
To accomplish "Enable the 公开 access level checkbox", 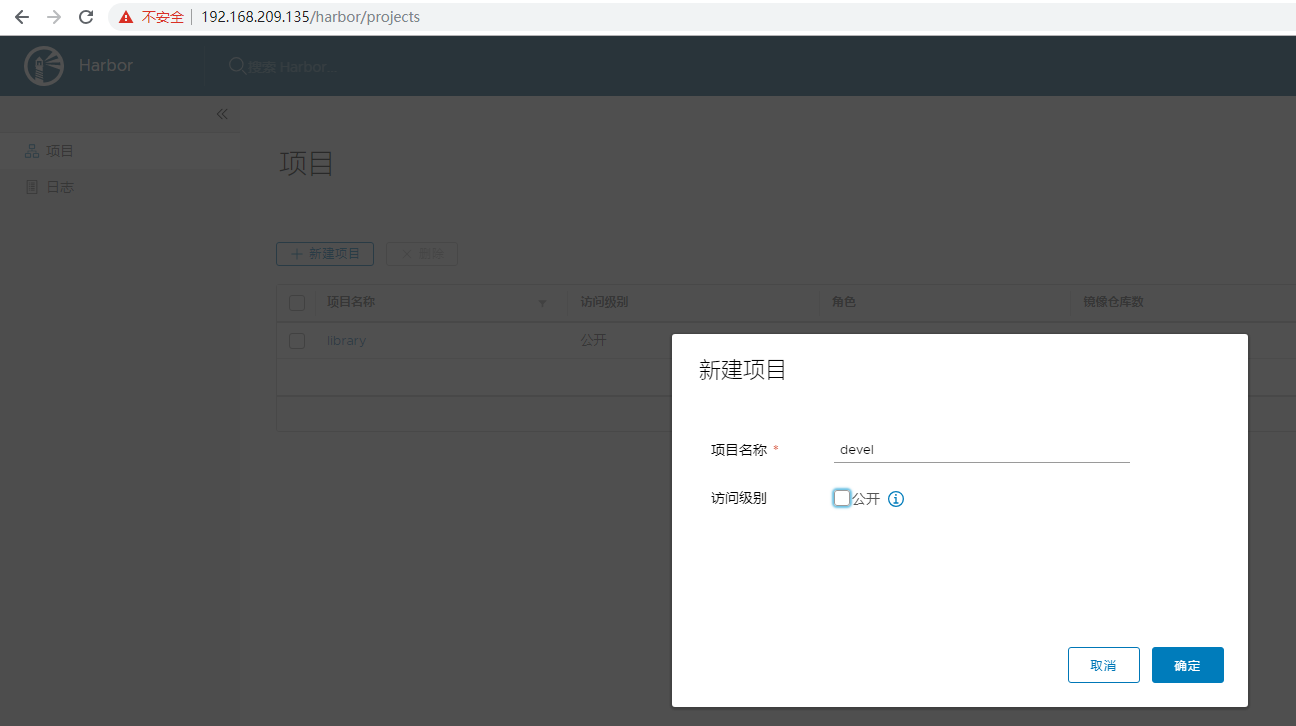I will pyautogui.click(x=842, y=498).
